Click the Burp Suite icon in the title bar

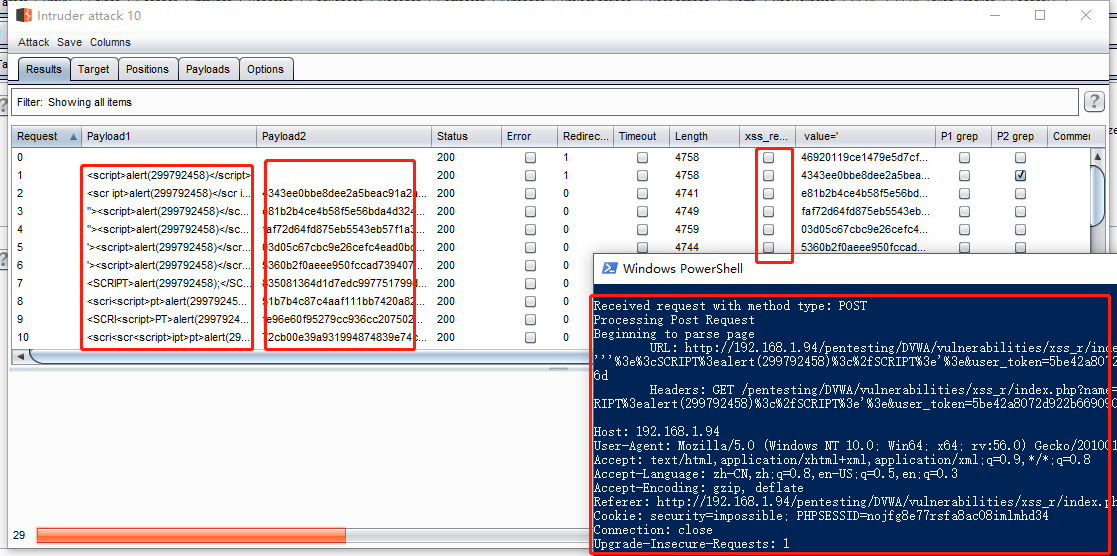pyautogui.click(x=24, y=15)
